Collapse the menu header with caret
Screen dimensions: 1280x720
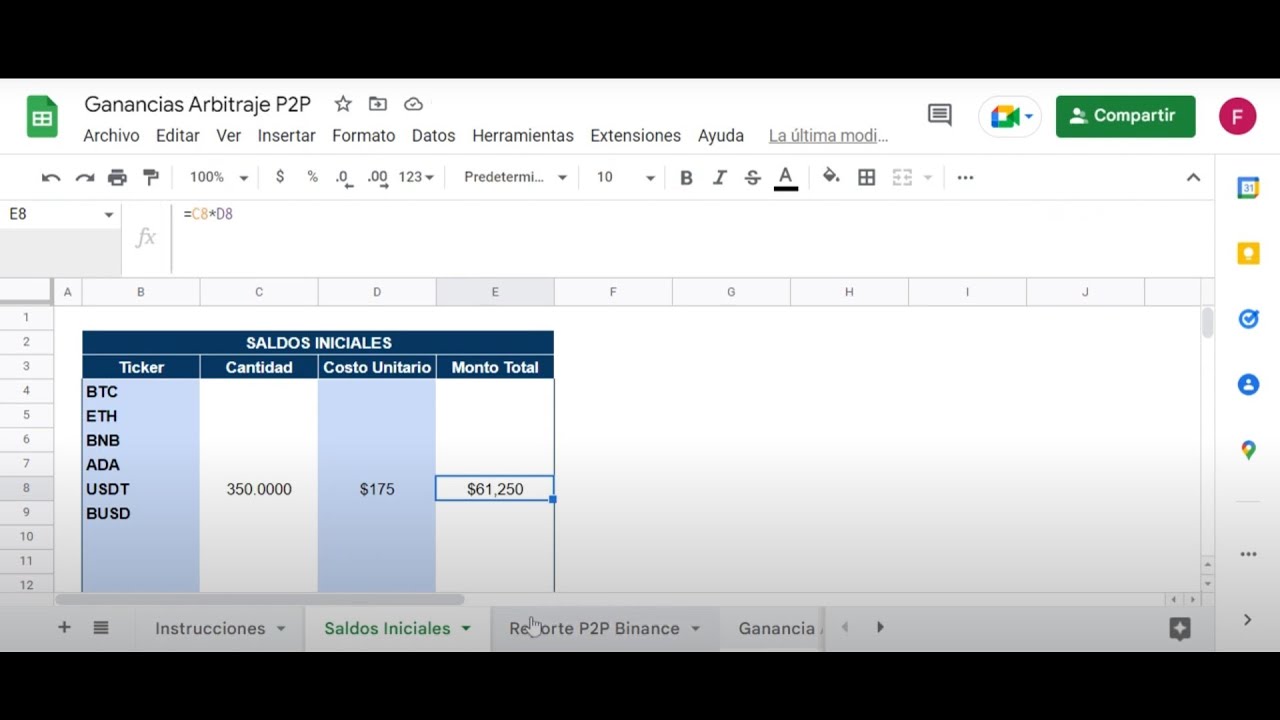[x=1193, y=177]
